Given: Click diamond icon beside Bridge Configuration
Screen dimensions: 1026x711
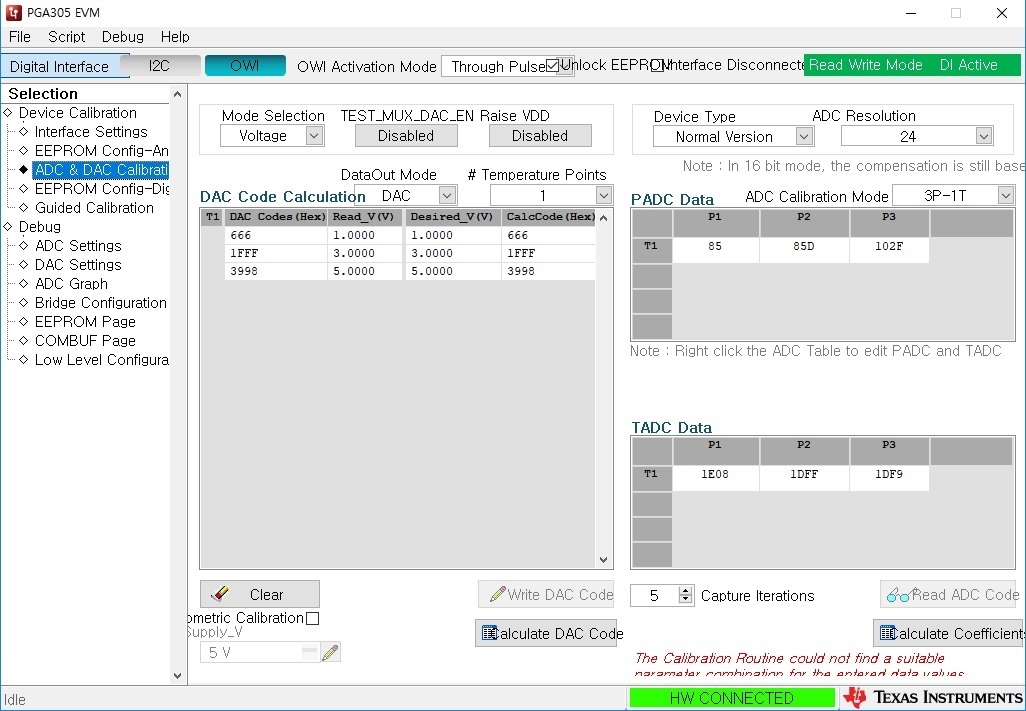Looking at the screenshot, I should click(24, 302).
